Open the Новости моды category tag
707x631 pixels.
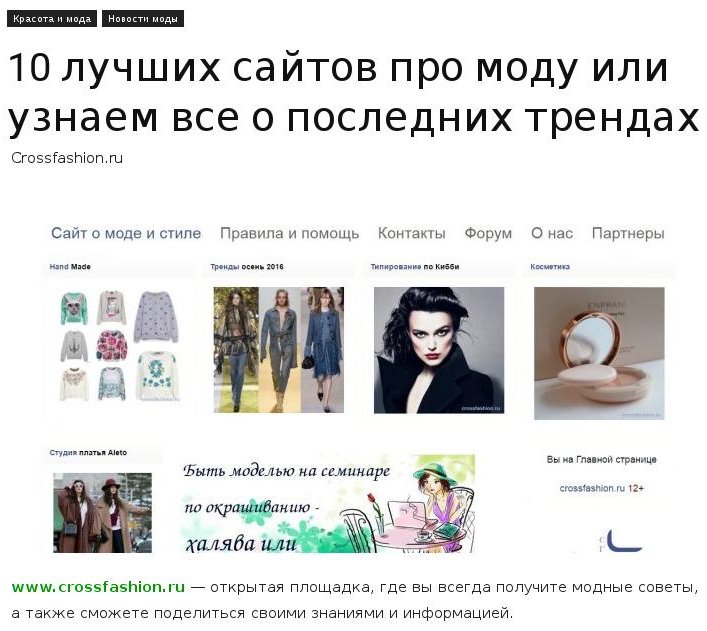(143, 19)
